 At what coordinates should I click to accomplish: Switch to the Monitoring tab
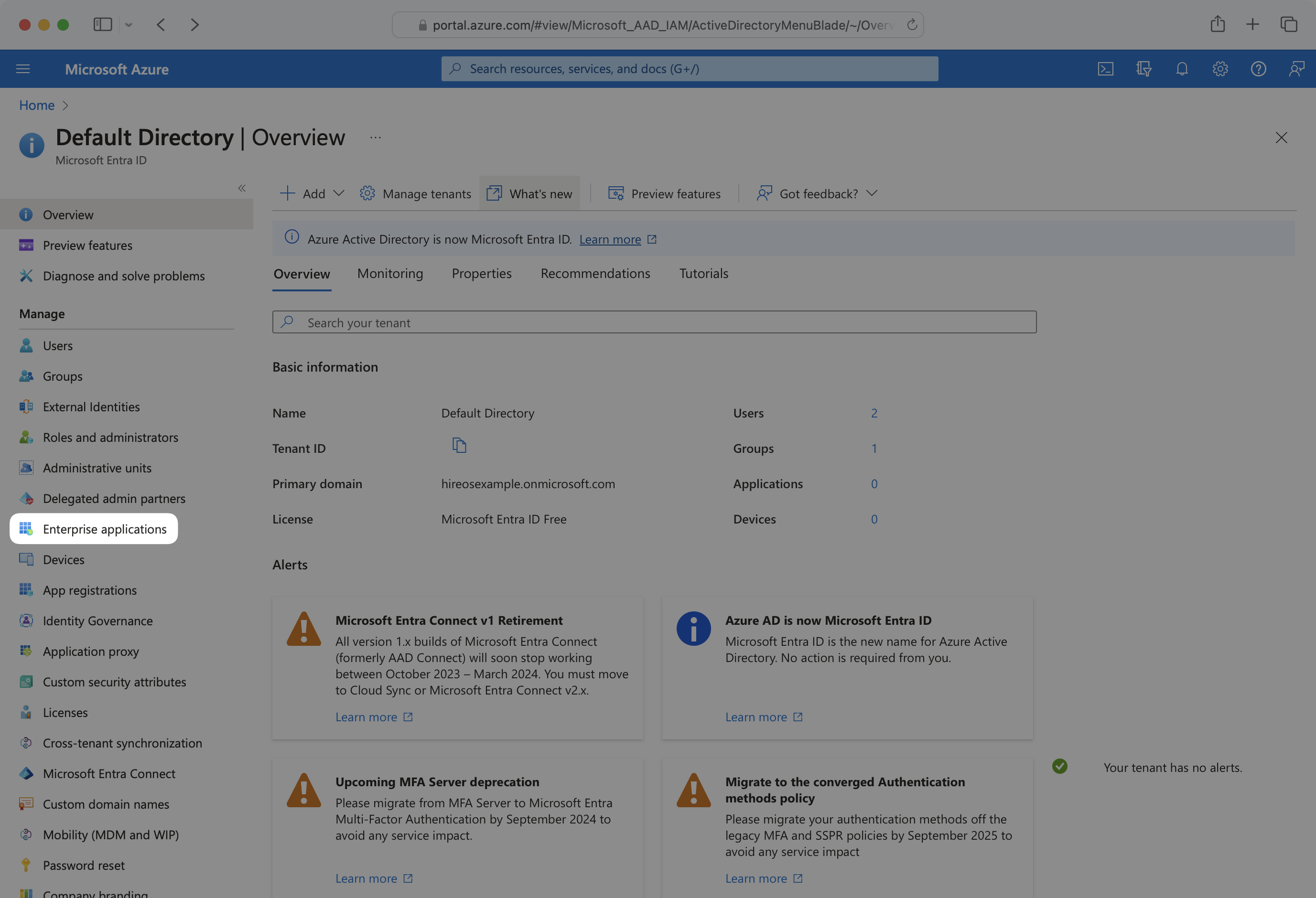[389, 274]
